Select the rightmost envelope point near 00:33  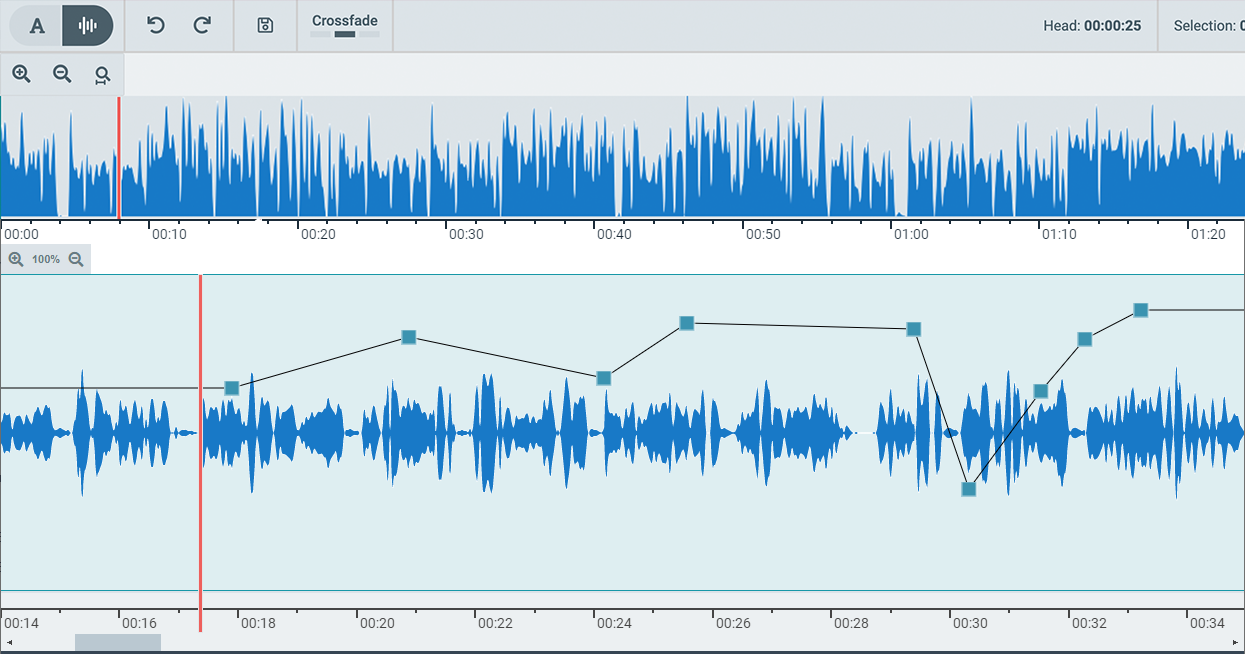[1140, 310]
